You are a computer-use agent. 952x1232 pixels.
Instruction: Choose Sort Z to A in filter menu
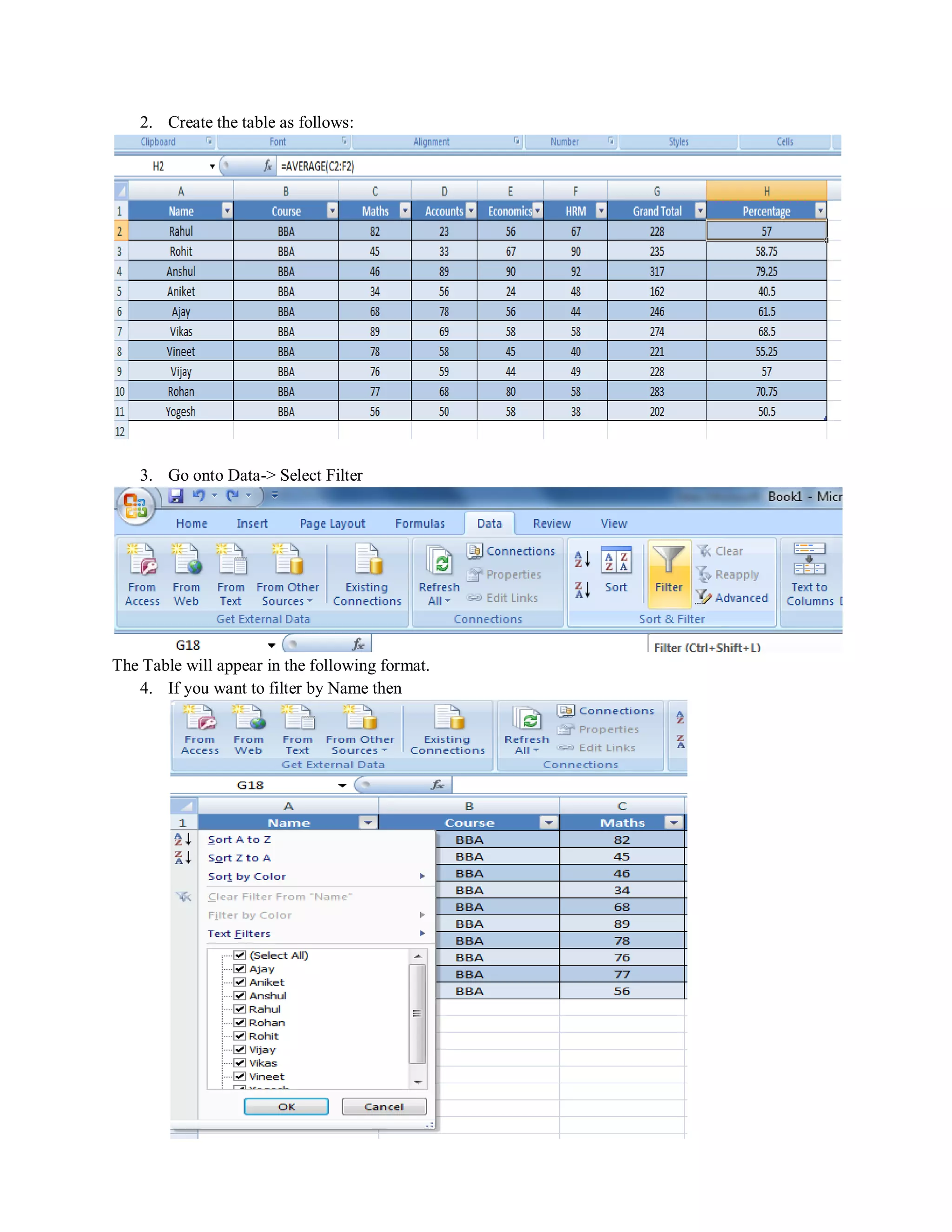pyautogui.click(x=239, y=858)
